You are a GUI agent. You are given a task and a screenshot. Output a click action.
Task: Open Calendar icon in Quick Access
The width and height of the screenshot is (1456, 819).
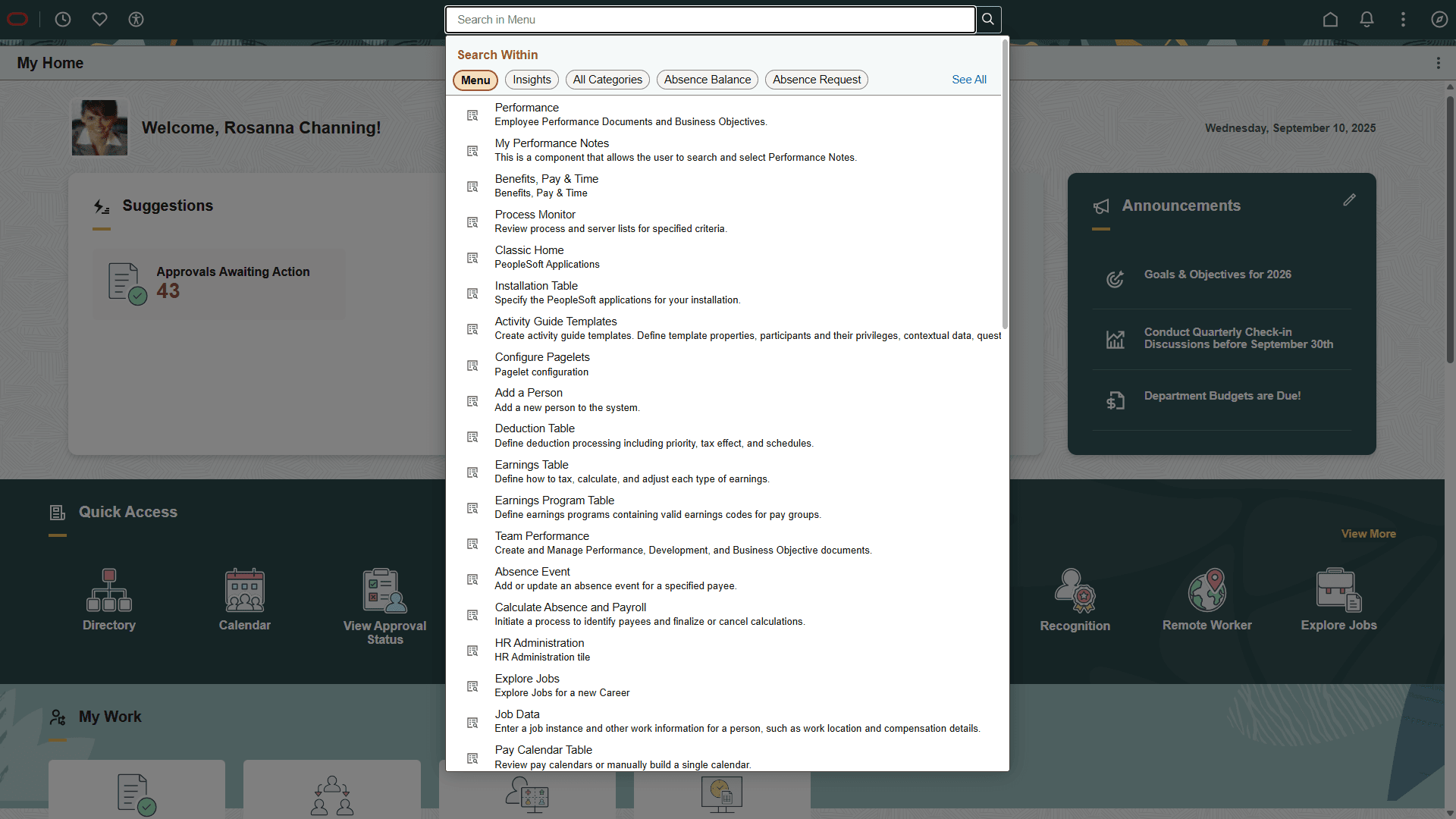pos(244,590)
